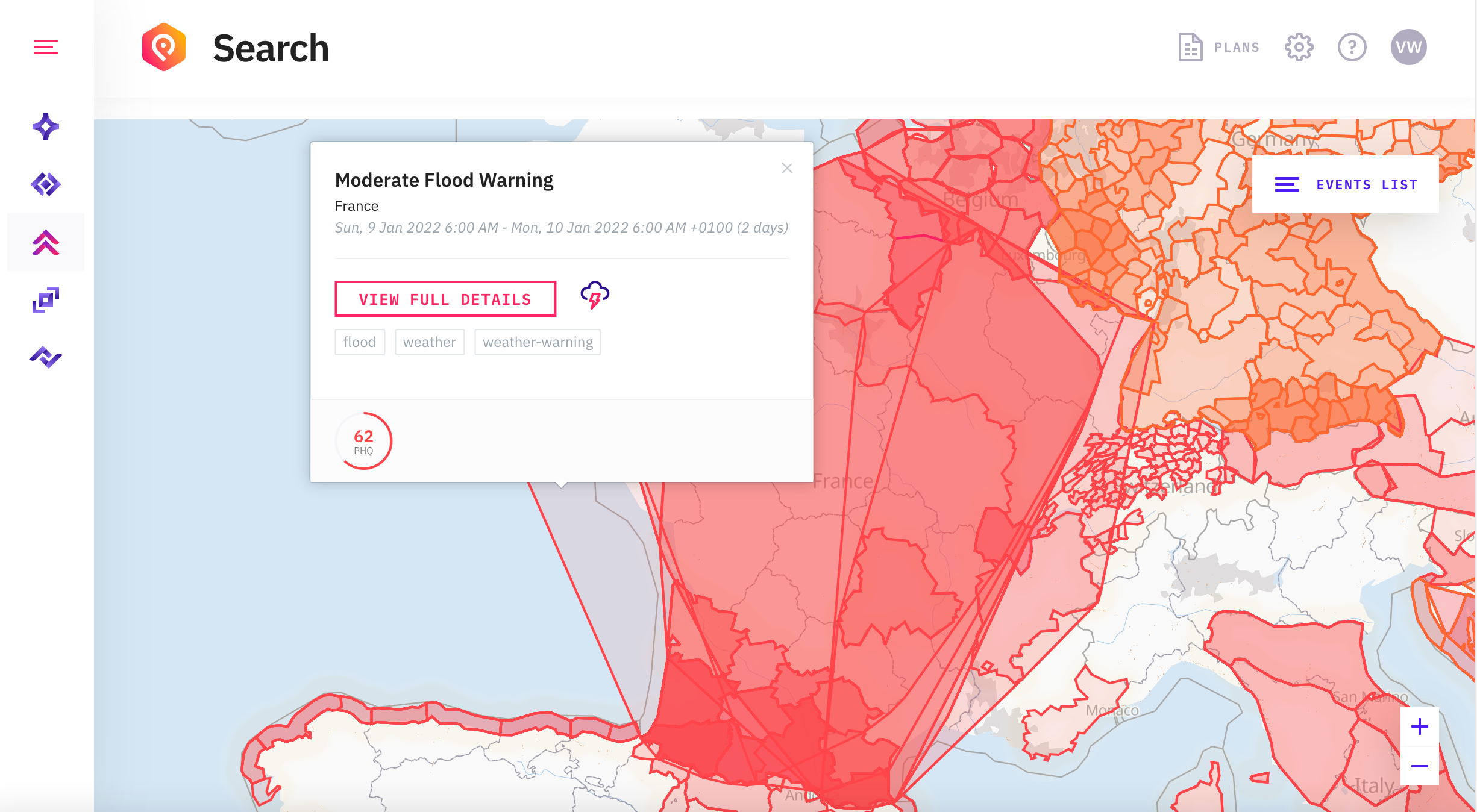Open the analytics/graph icon panel

[46, 357]
